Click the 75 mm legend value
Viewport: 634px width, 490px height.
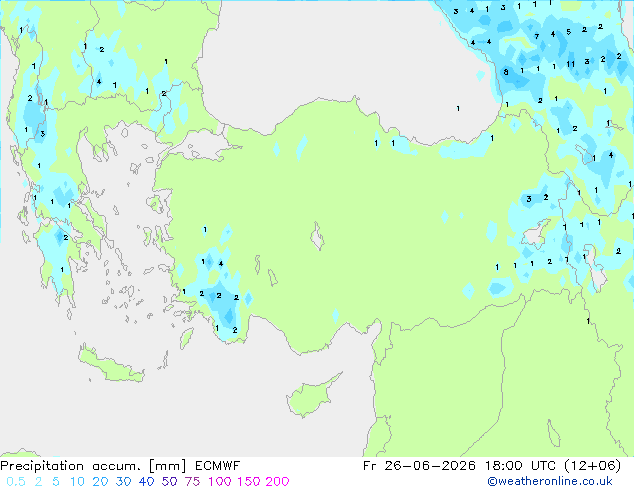click(192, 482)
